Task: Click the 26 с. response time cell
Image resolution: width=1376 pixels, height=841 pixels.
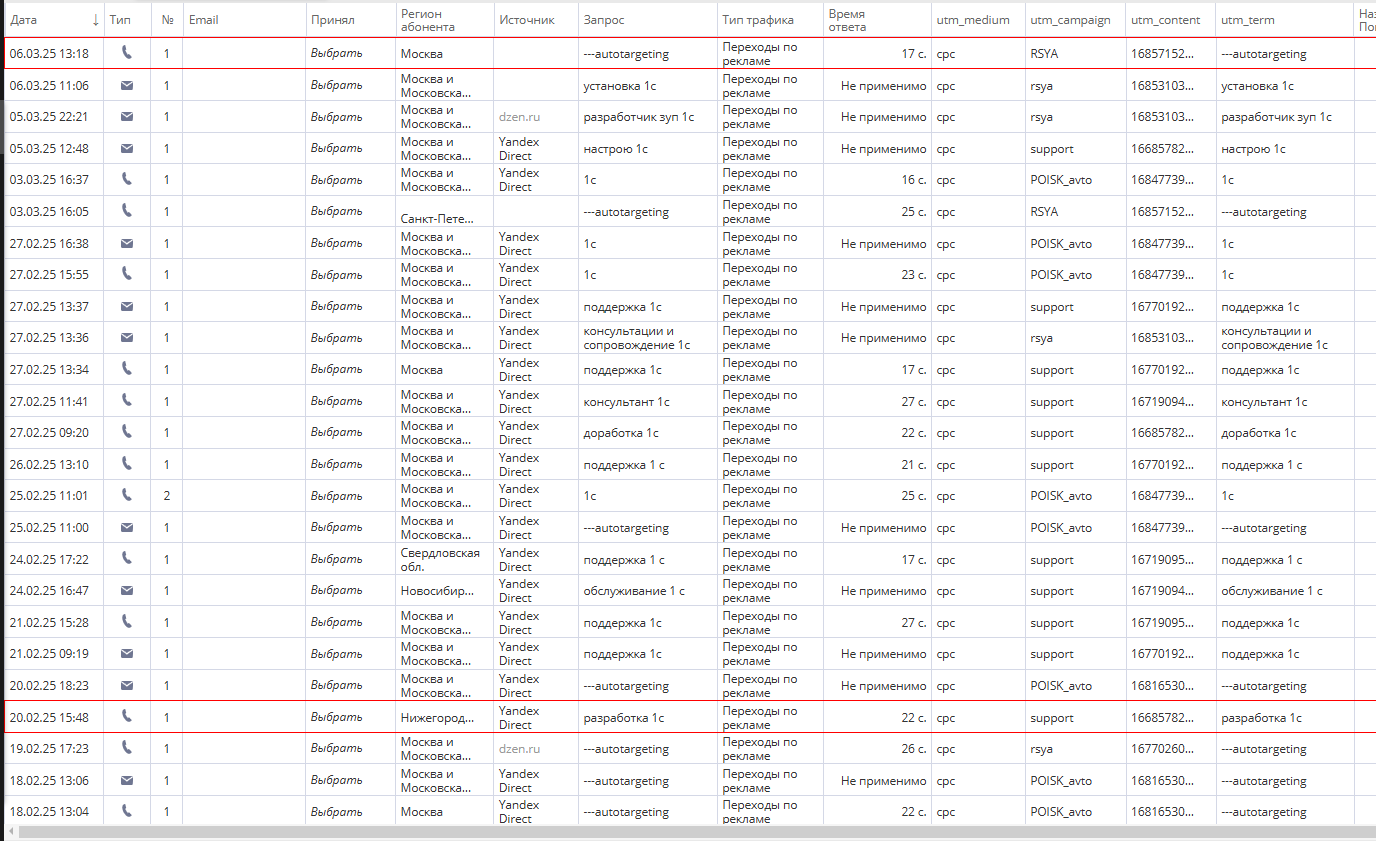Action: click(x=915, y=749)
